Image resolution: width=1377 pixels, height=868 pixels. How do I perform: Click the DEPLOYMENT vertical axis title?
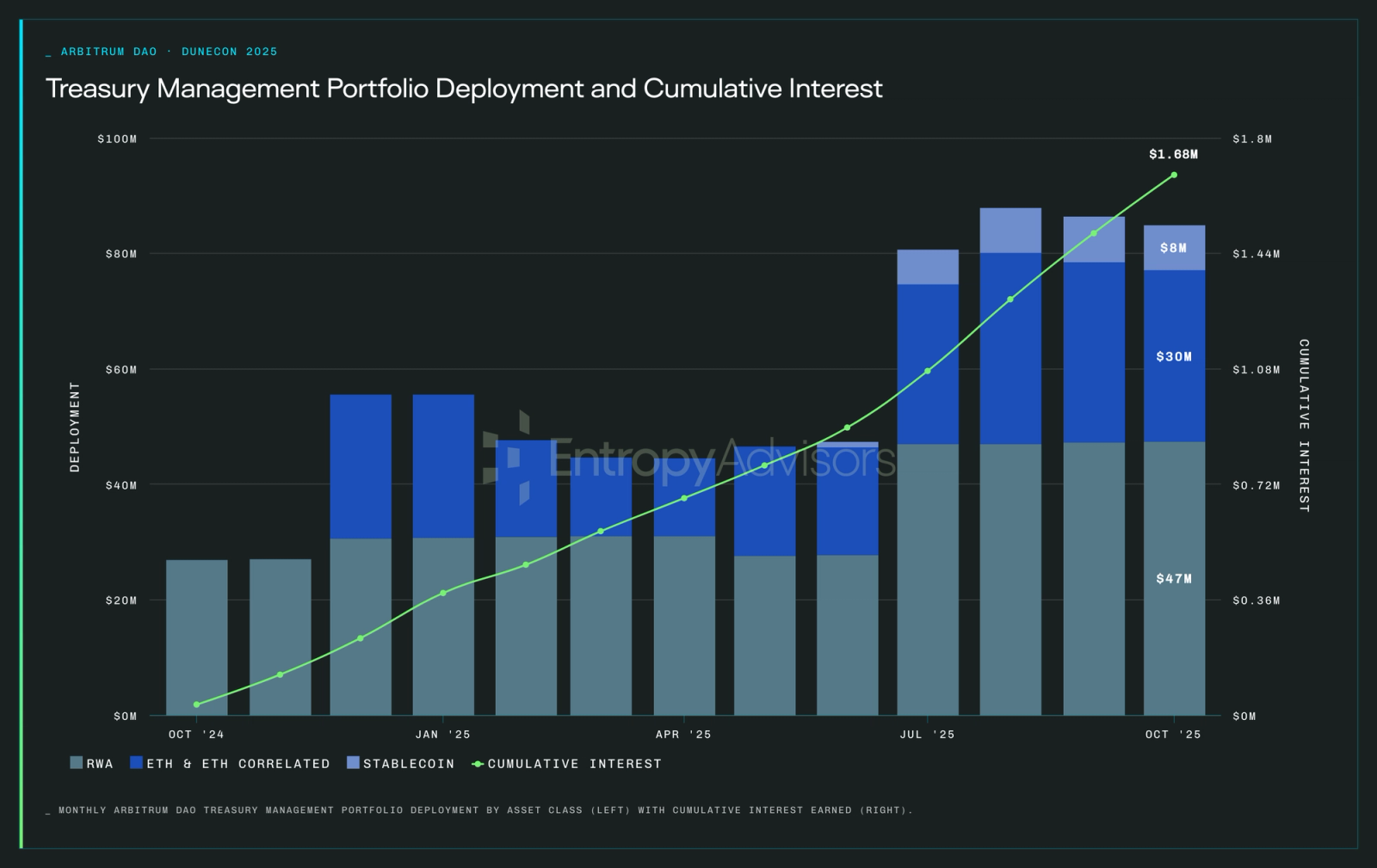[x=75, y=427]
